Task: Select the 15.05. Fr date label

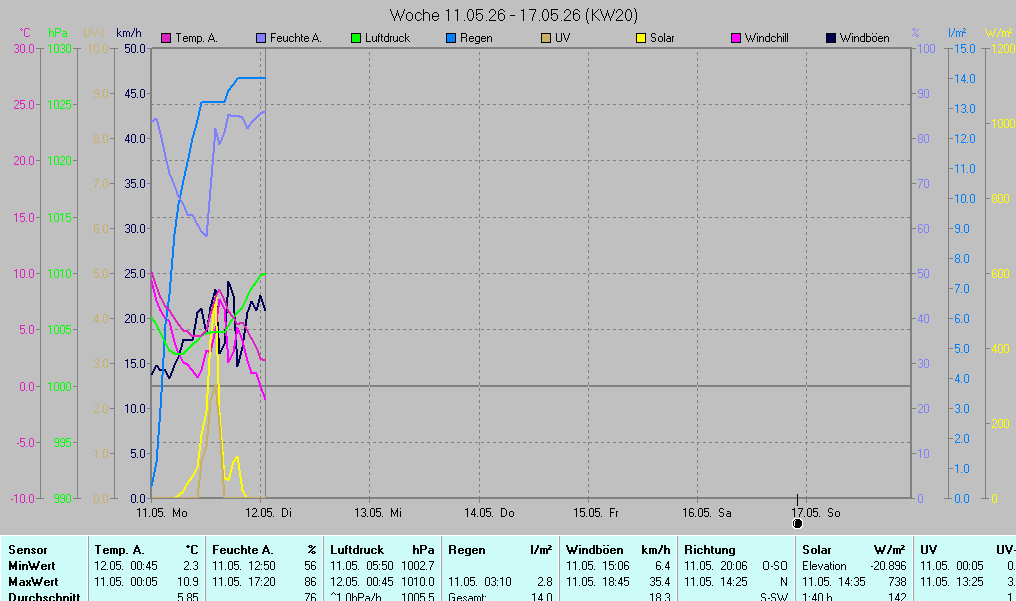Action: 595,513
